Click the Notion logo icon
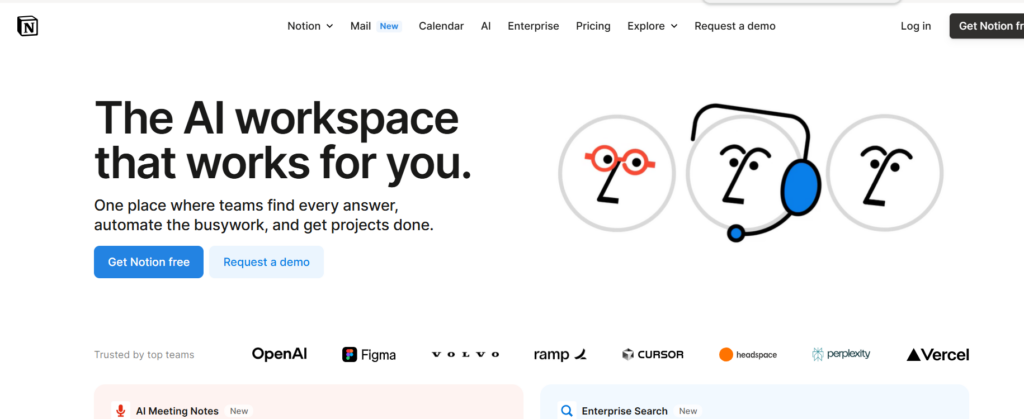The height and width of the screenshot is (419, 1024). click(x=27, y=26)
